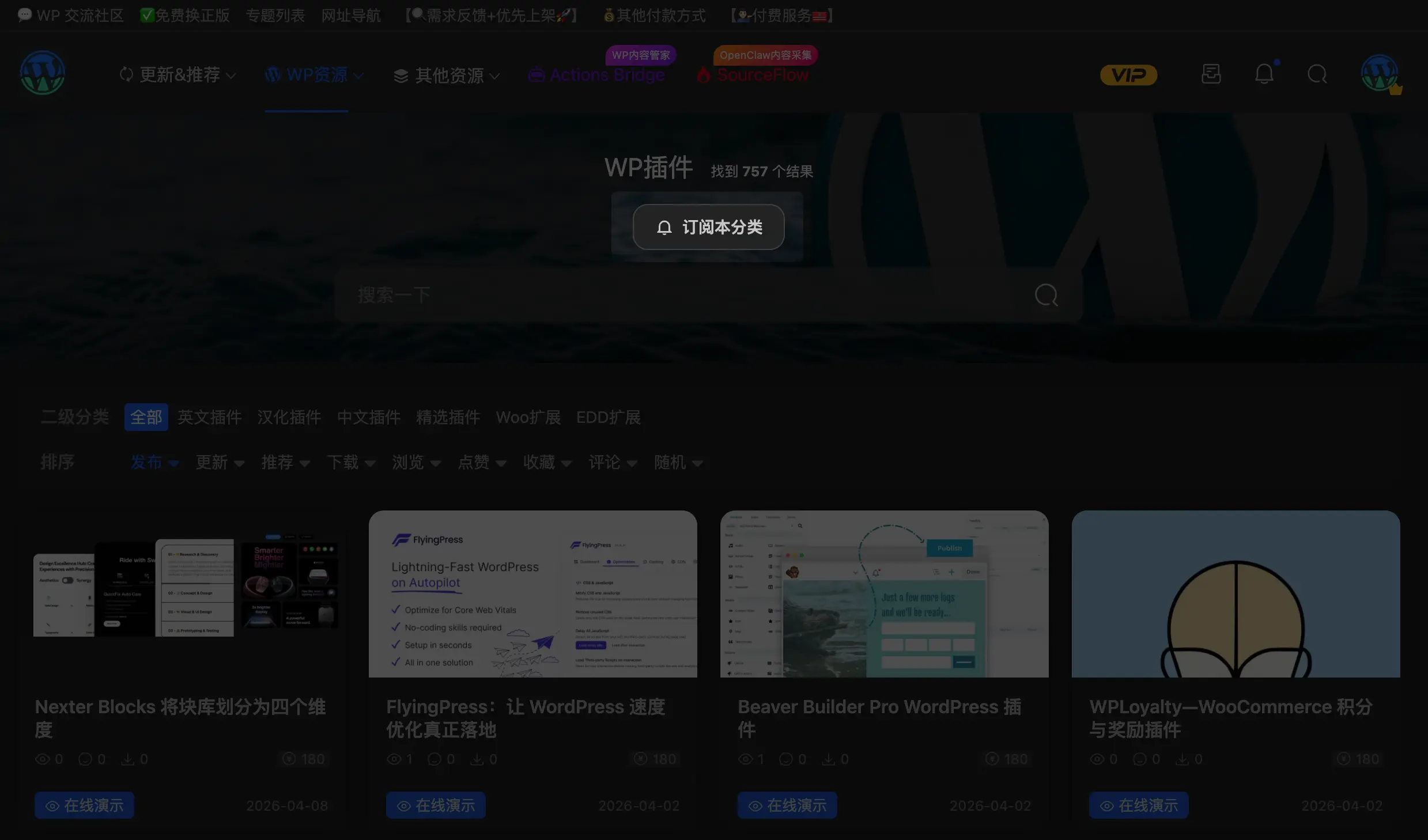The height and width of the screenshot is (840, 1428).
Task: Open the VIP membership badge
Action: pyautogui.click(x=1128, y=75)
